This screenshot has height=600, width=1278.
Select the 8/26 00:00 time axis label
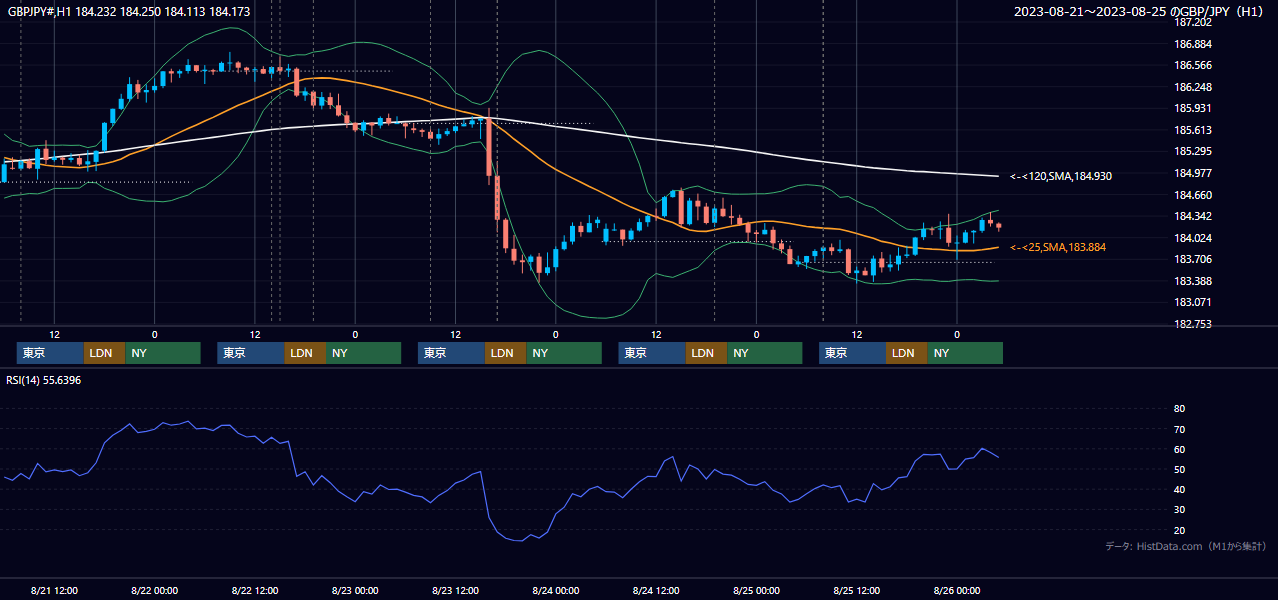coord(957,590)
